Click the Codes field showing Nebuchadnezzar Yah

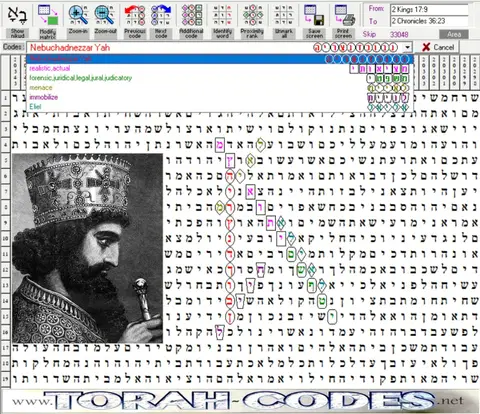(x=219, y=47)
